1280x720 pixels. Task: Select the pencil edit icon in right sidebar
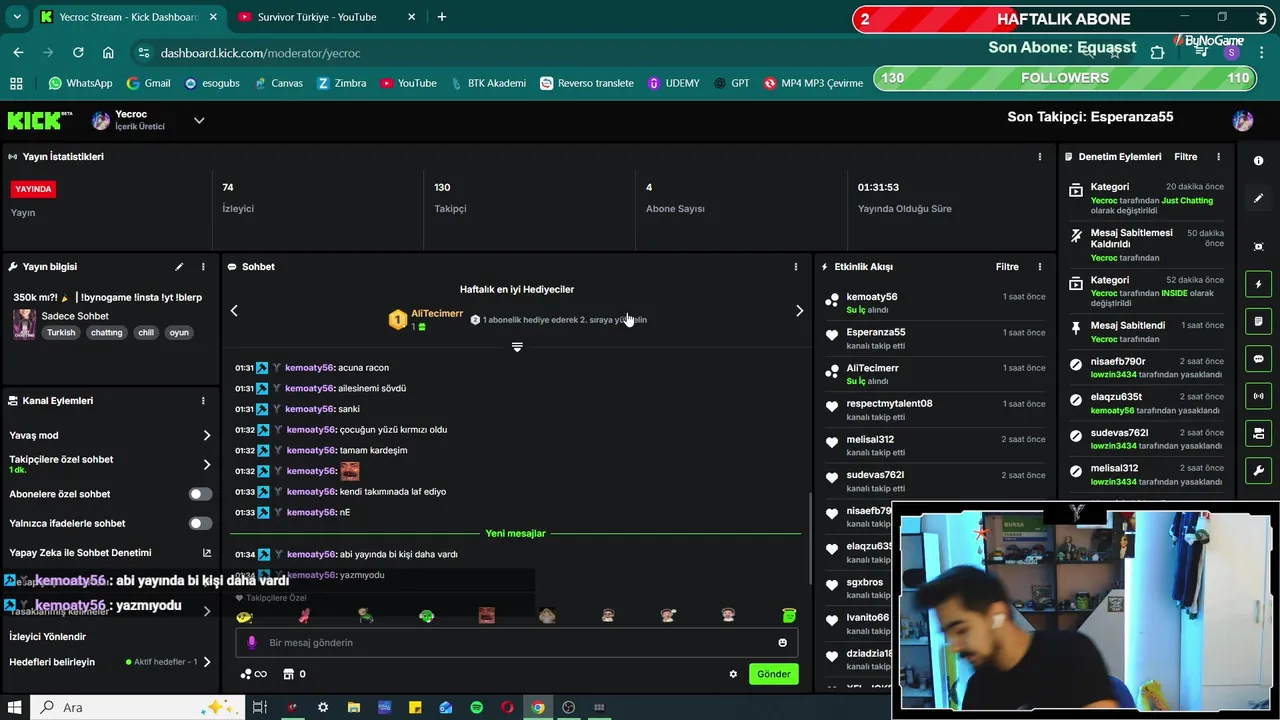click(1258, 198)
